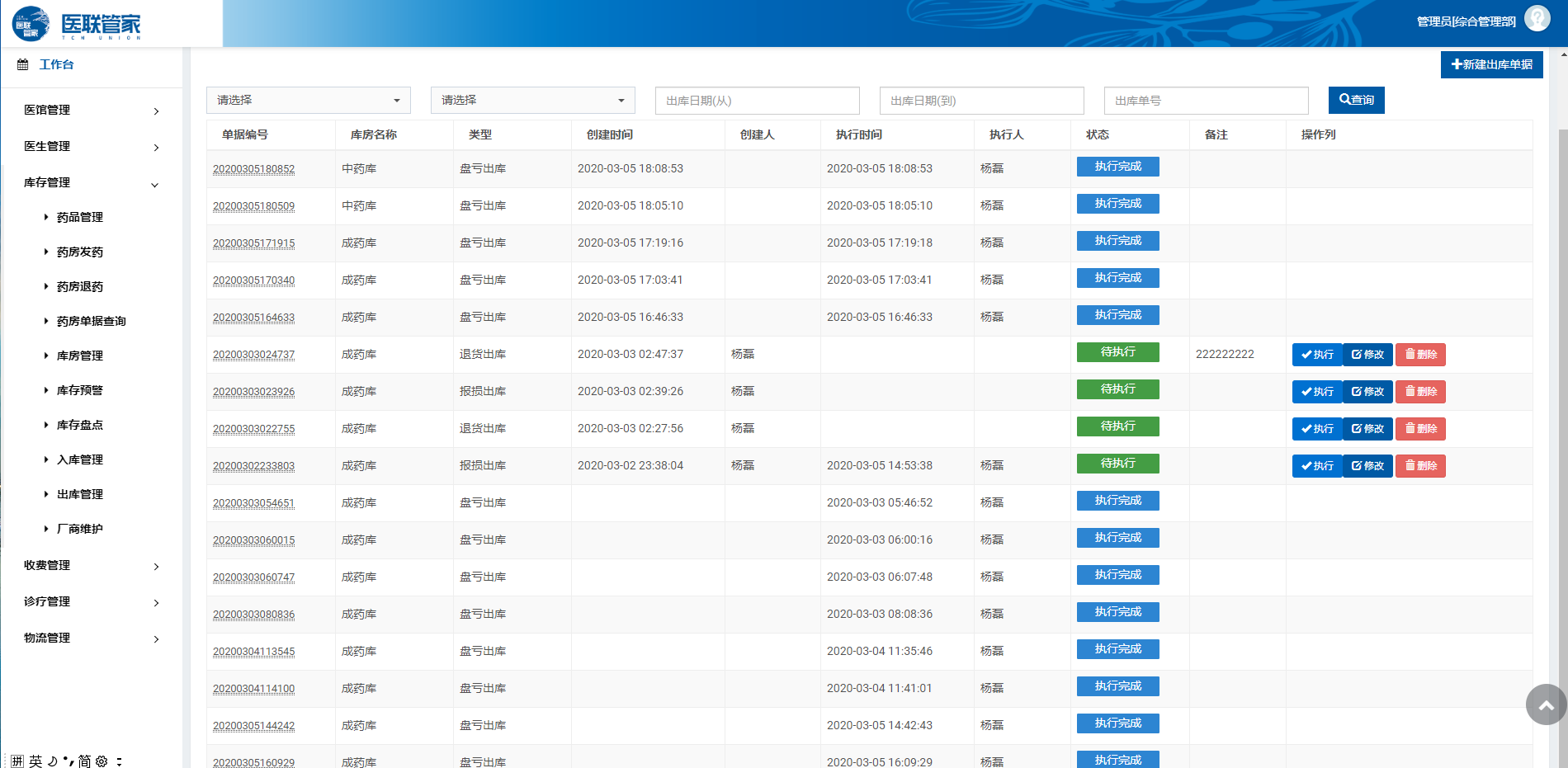Expand 物流管理 menu

click(x=91, y=638)
